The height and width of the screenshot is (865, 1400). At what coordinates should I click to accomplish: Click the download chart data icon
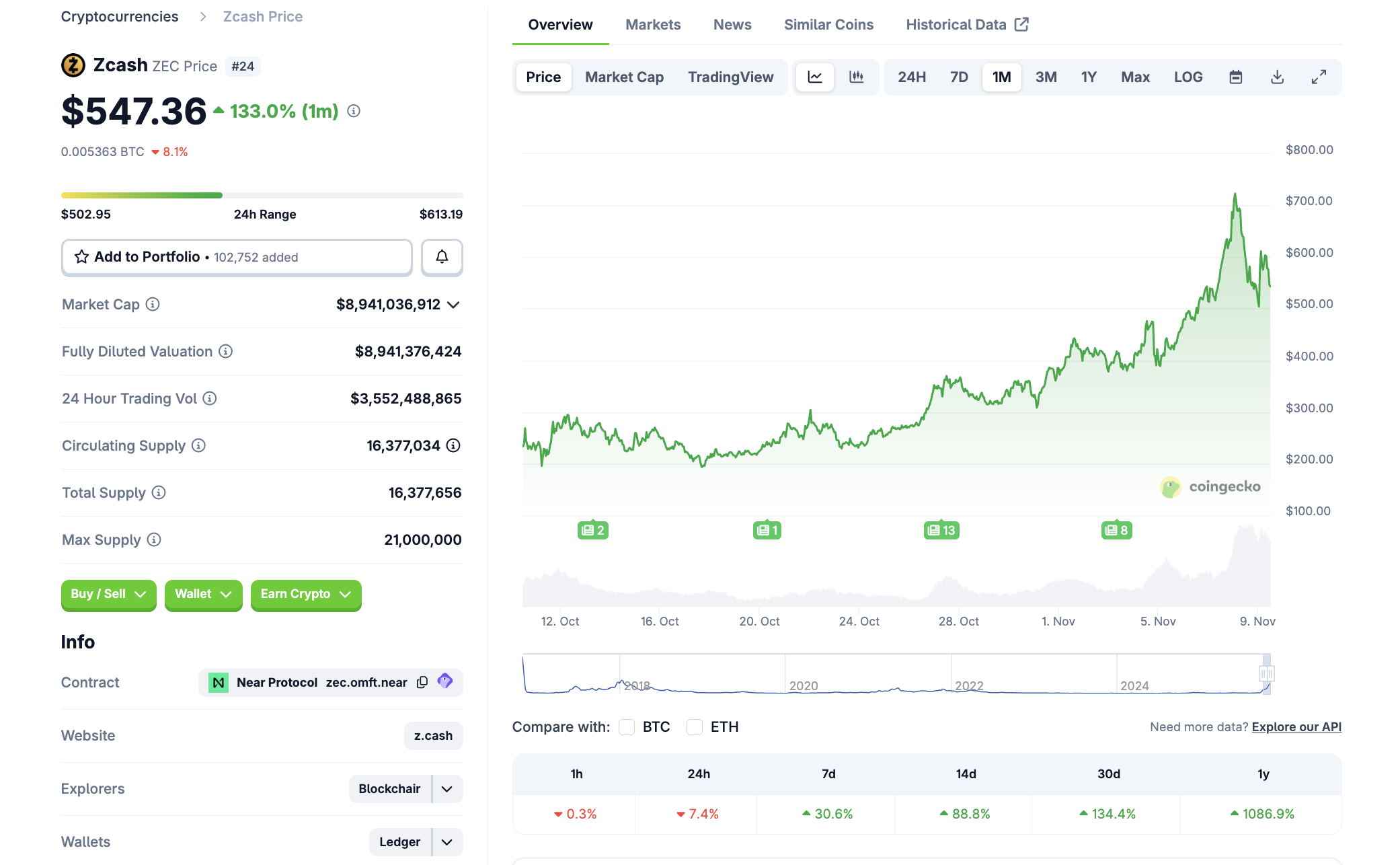(x=1277, y=77)
